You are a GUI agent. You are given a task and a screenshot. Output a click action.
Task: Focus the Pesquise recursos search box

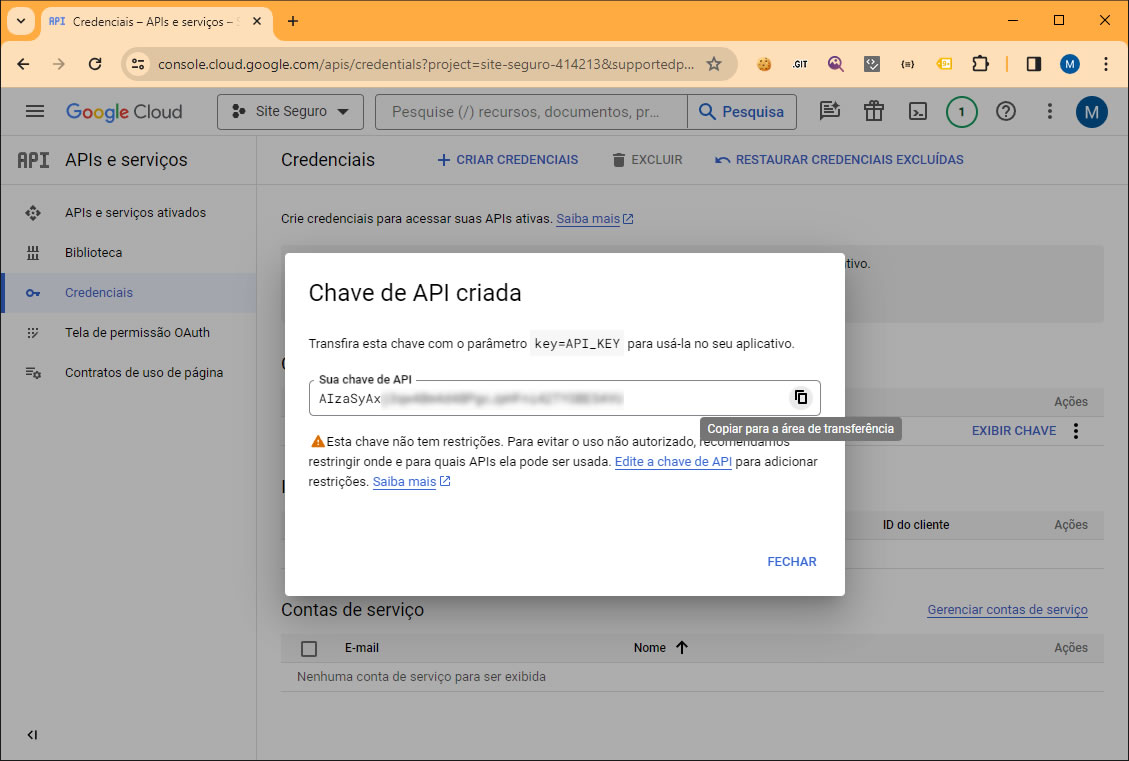tap(531, 112)
